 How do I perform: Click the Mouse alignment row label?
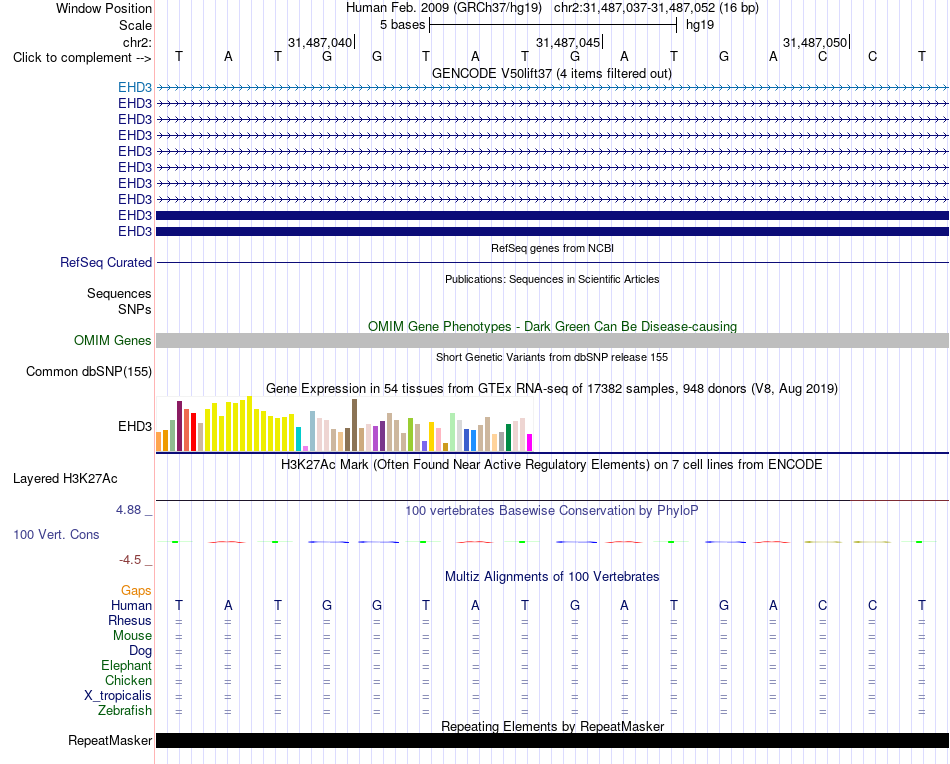(133, 636)
